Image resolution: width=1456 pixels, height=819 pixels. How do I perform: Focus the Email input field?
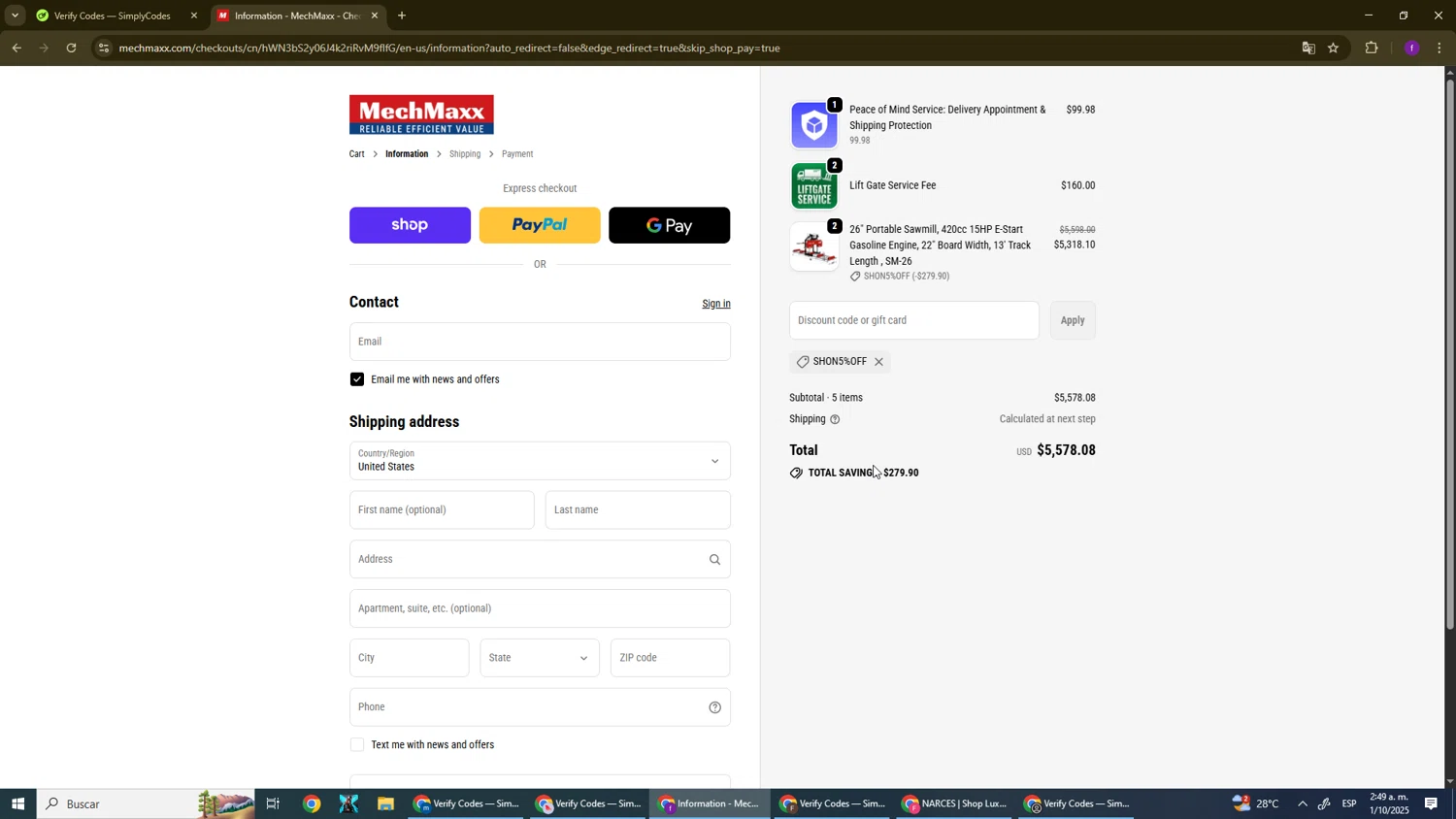coord(540,342)
